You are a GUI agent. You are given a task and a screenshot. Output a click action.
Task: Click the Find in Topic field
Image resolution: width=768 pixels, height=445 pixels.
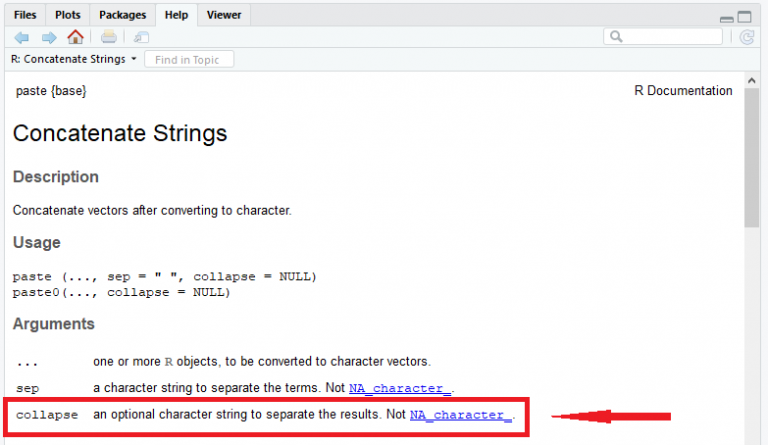click(x=189, y=60)
